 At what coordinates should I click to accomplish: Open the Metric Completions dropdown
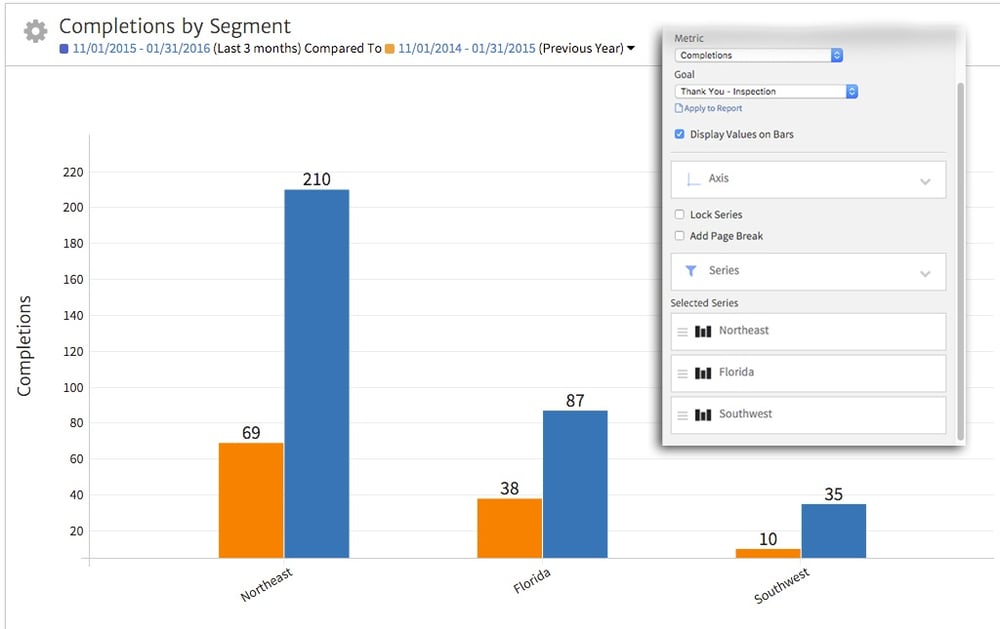pyautogui.click(x=838, y=55)
